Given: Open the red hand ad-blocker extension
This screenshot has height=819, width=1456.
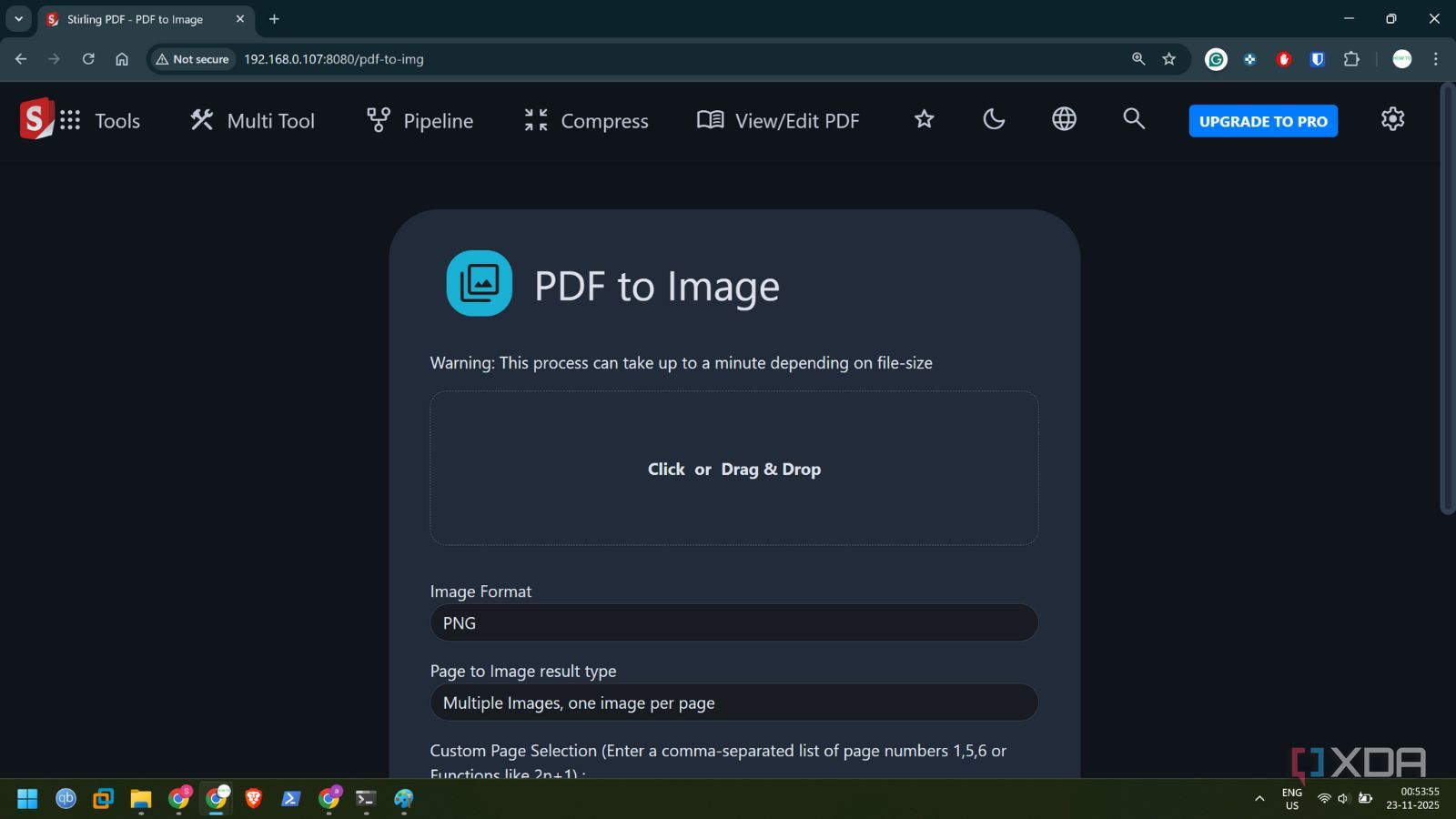Looking at the screenshot, I should tap(1284, 59).
